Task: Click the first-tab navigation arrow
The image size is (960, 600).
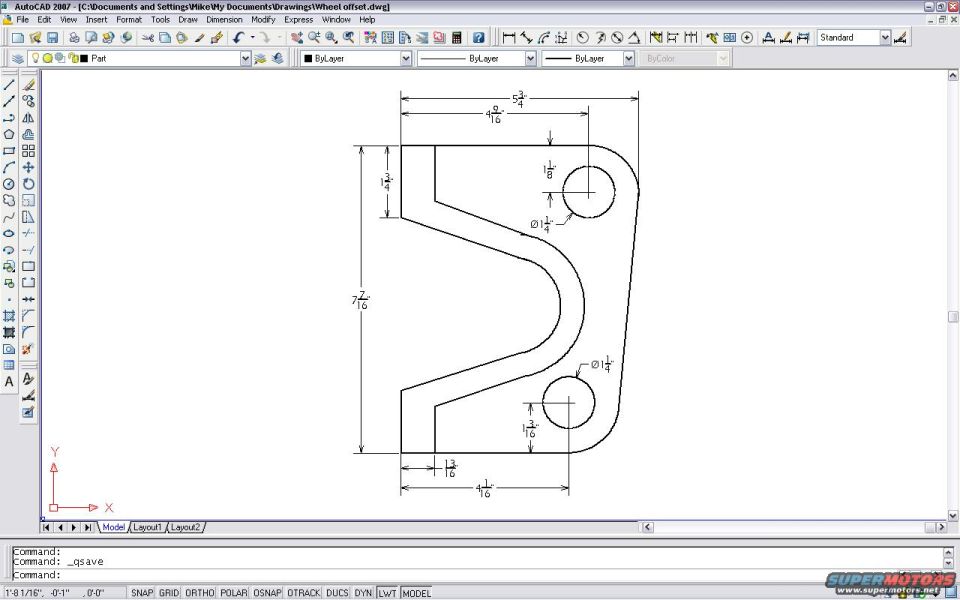Action: (47, 527)
